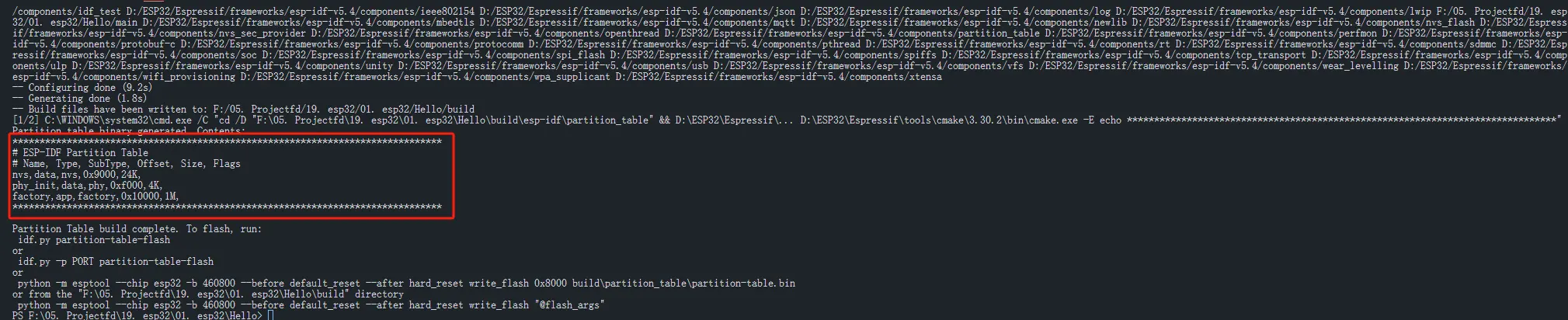Click the 'idf.py -p PORT partition-table-flash' command
The image size is (1568, 320).
click(x=116, y=262)
